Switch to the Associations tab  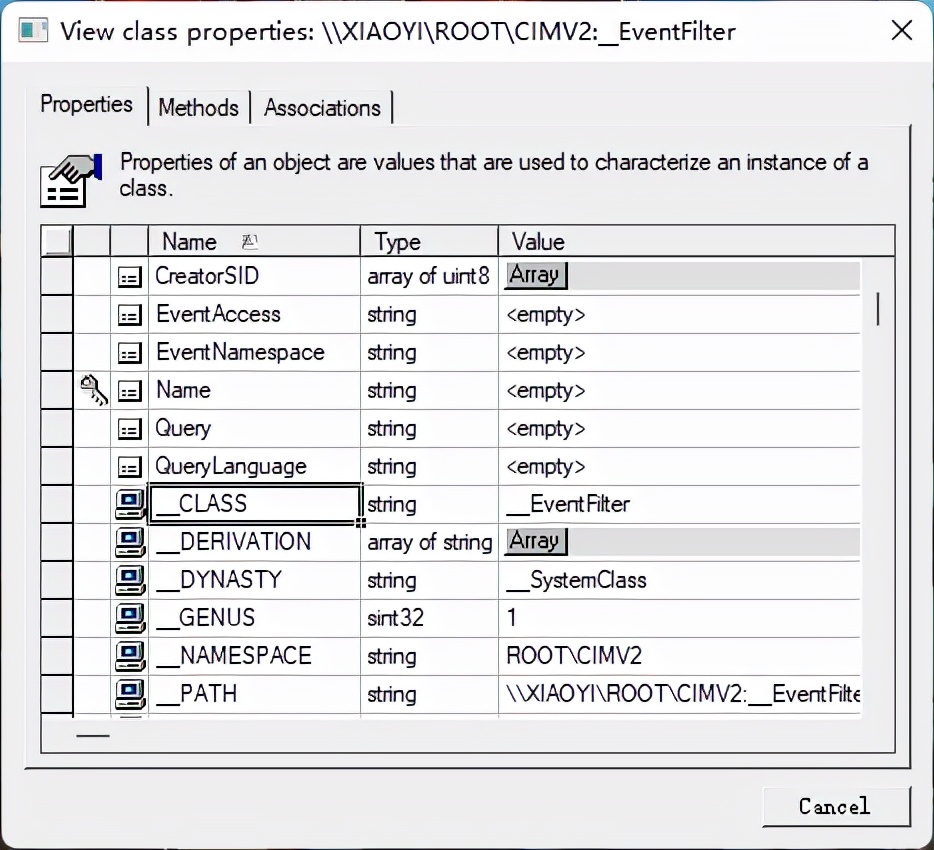point(322,108)
